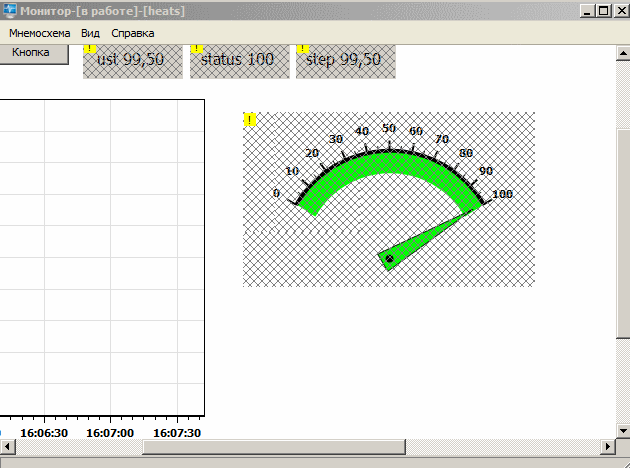Image resolution: width=630 pixels, height=468 pixels.
Task: Click the 16:07:00 time axis label
Action: point(110,433)
